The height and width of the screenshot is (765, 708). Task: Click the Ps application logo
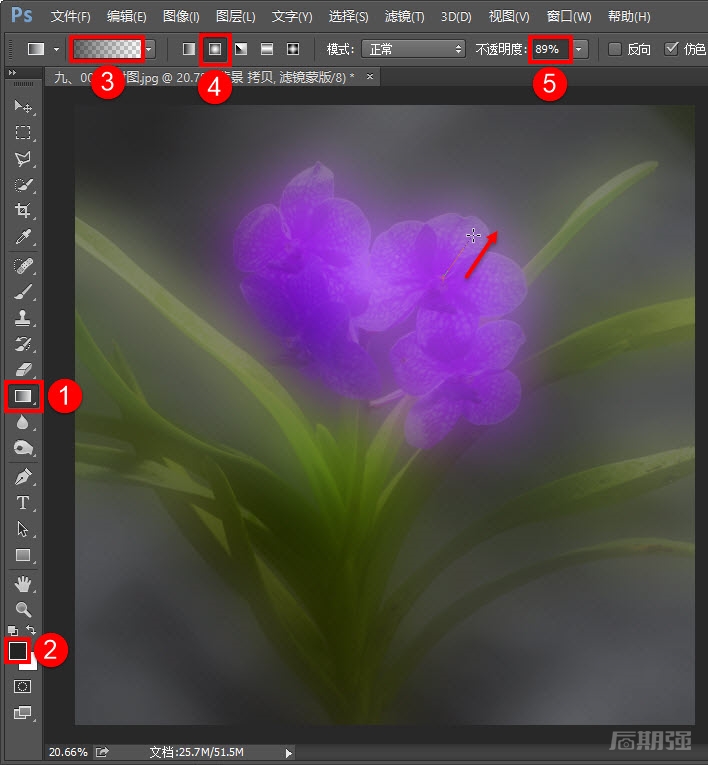(22, 15)
